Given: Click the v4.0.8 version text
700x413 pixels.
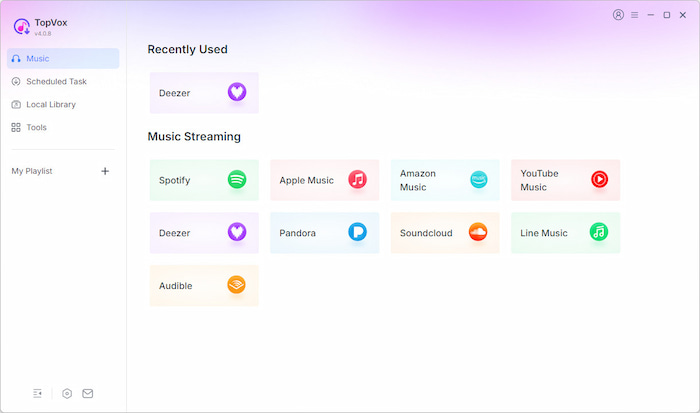Looking at the screenshot, I should 43,33.
